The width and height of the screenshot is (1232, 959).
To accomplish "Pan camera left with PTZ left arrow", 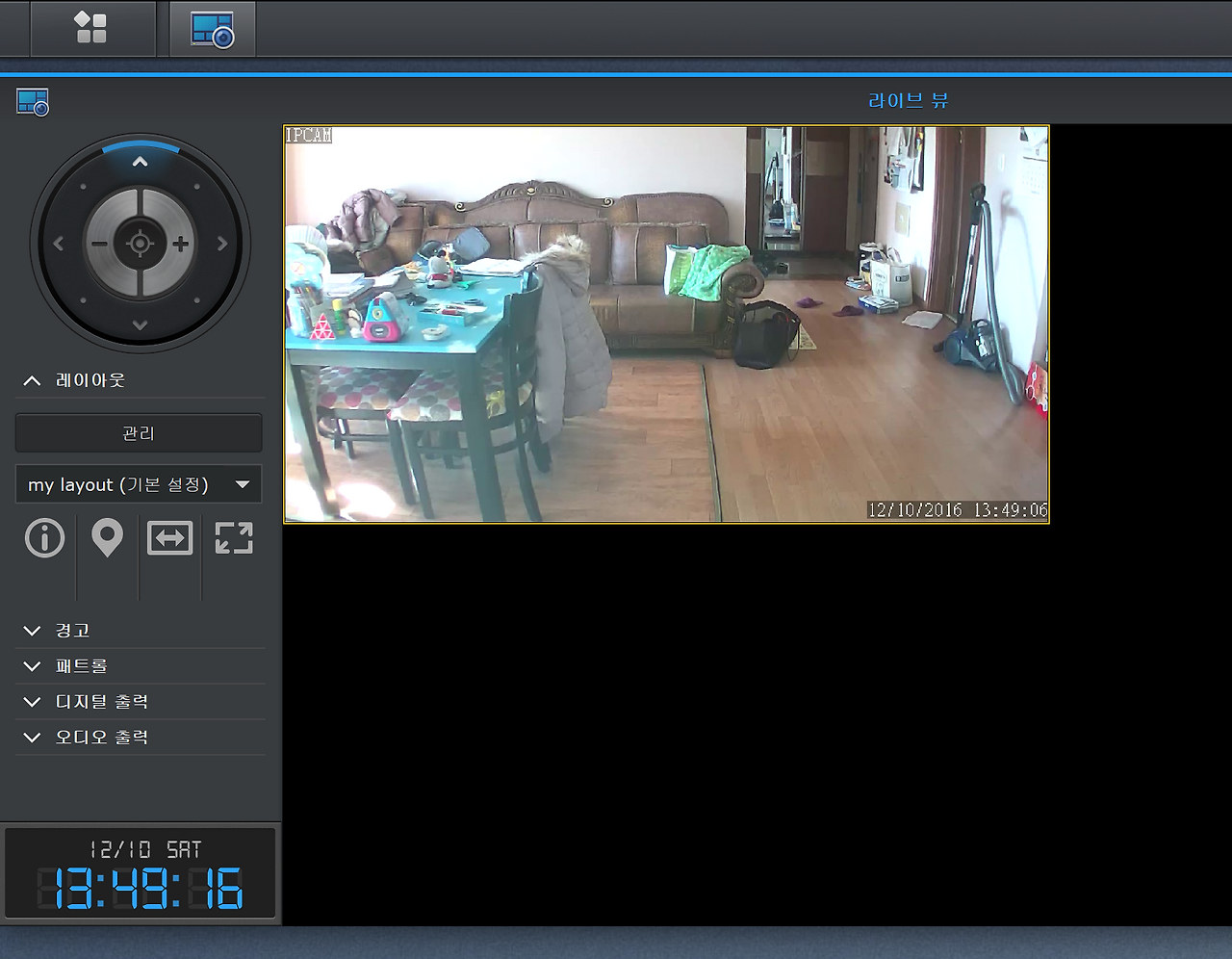I will coord(59,244).
